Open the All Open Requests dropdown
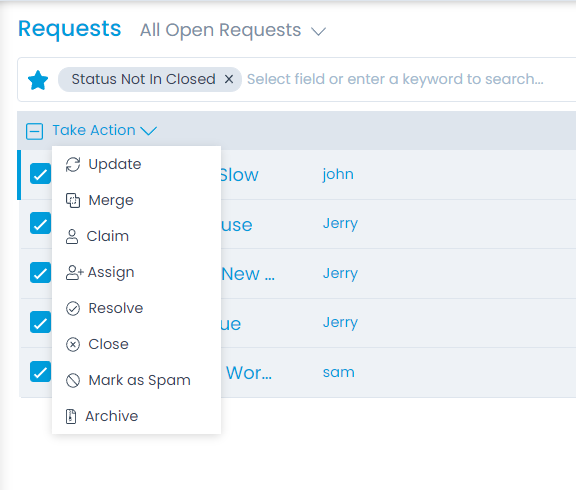 coord(233,30)
